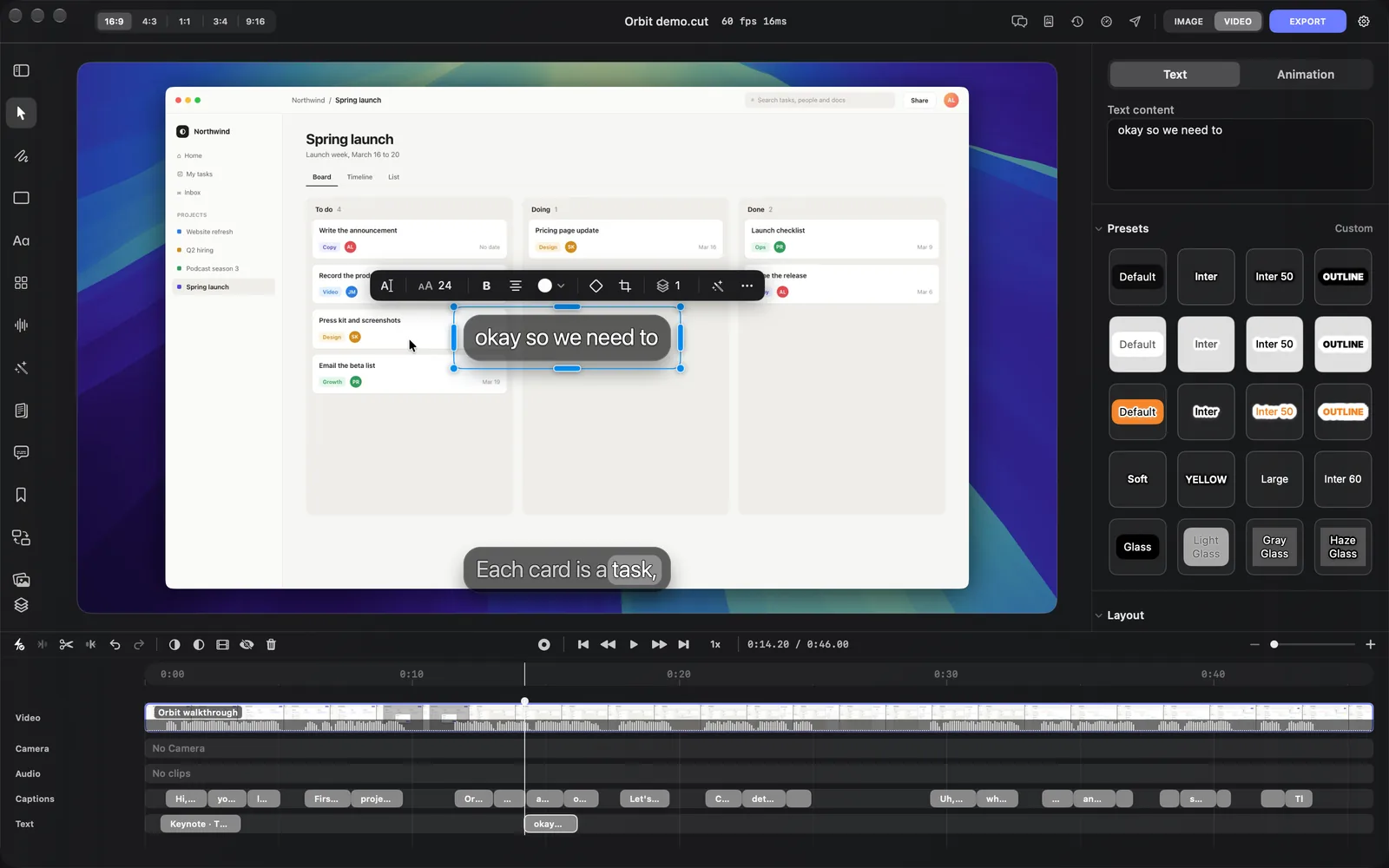Toggle the left sidebar panel
1389x868 pixels.
click(x=21, y=70)
